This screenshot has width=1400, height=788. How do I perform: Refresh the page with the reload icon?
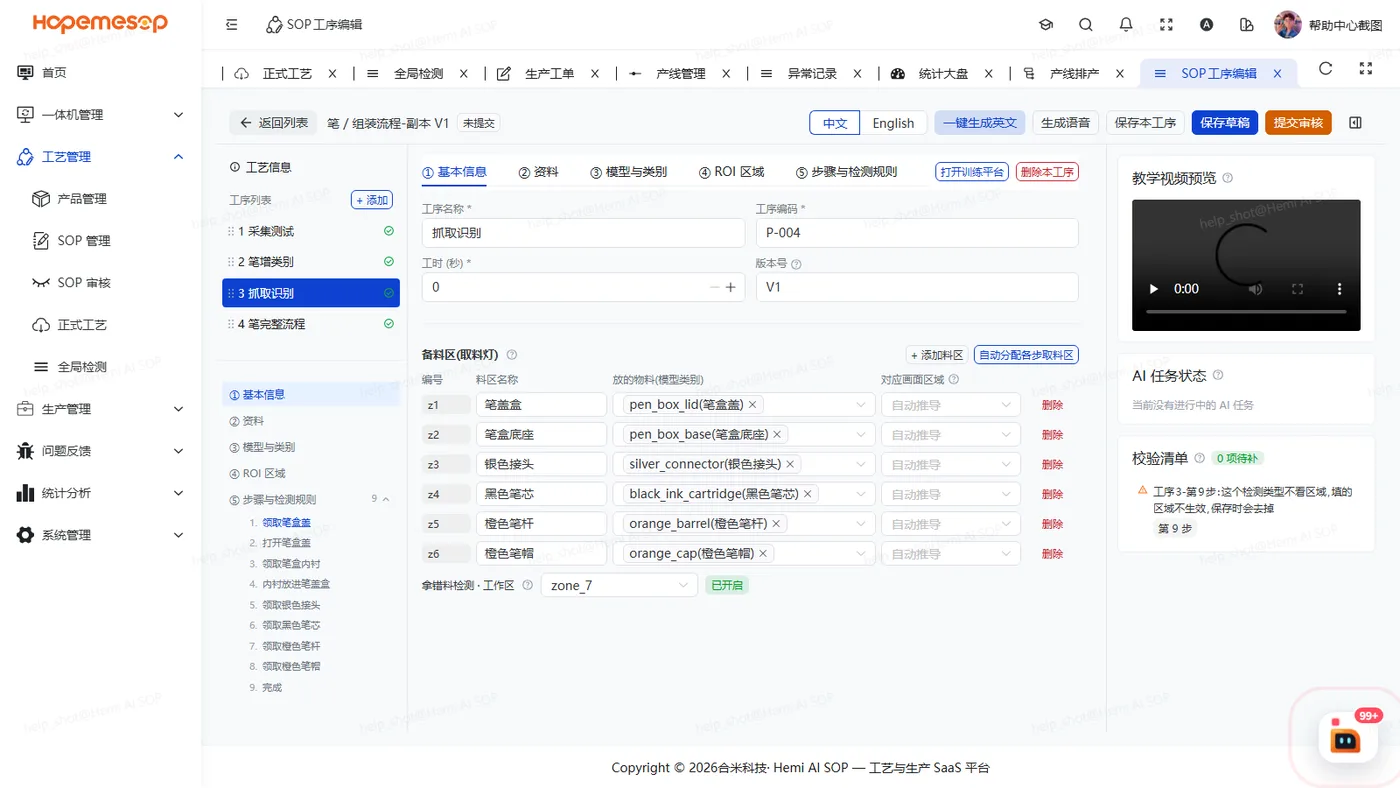click(x=1326, y=68)
